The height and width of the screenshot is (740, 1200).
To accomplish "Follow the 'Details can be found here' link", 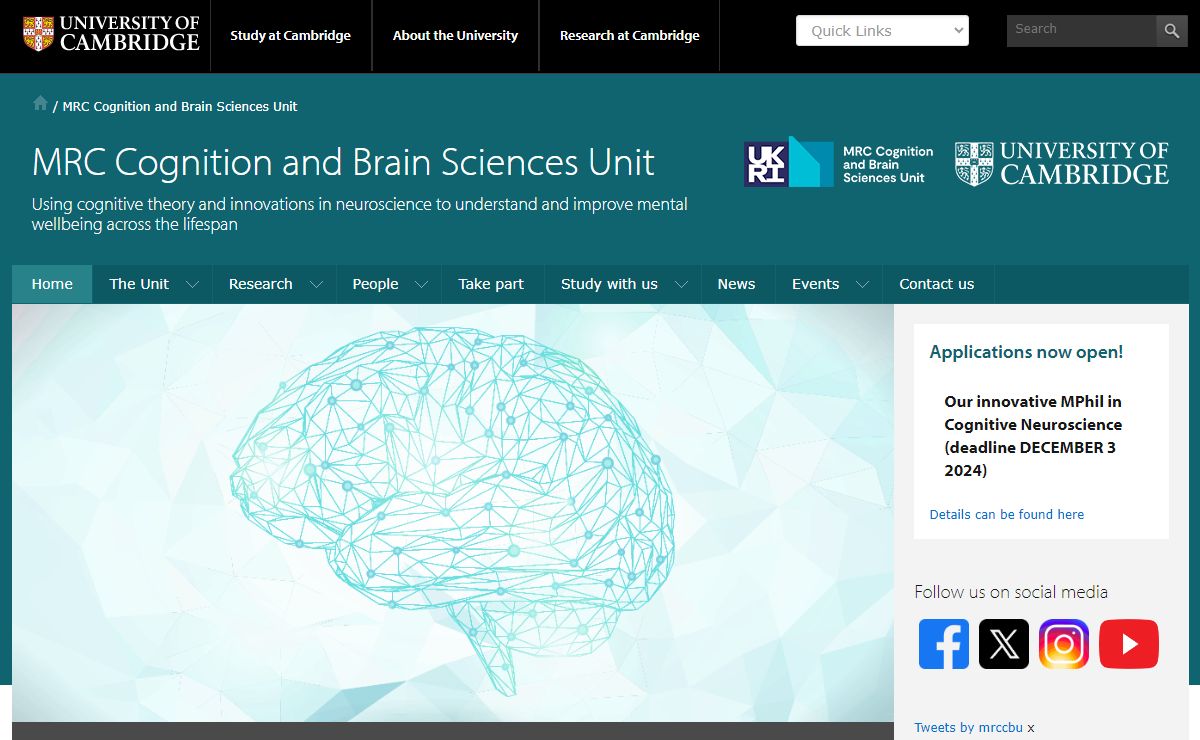I will 1007,514.
